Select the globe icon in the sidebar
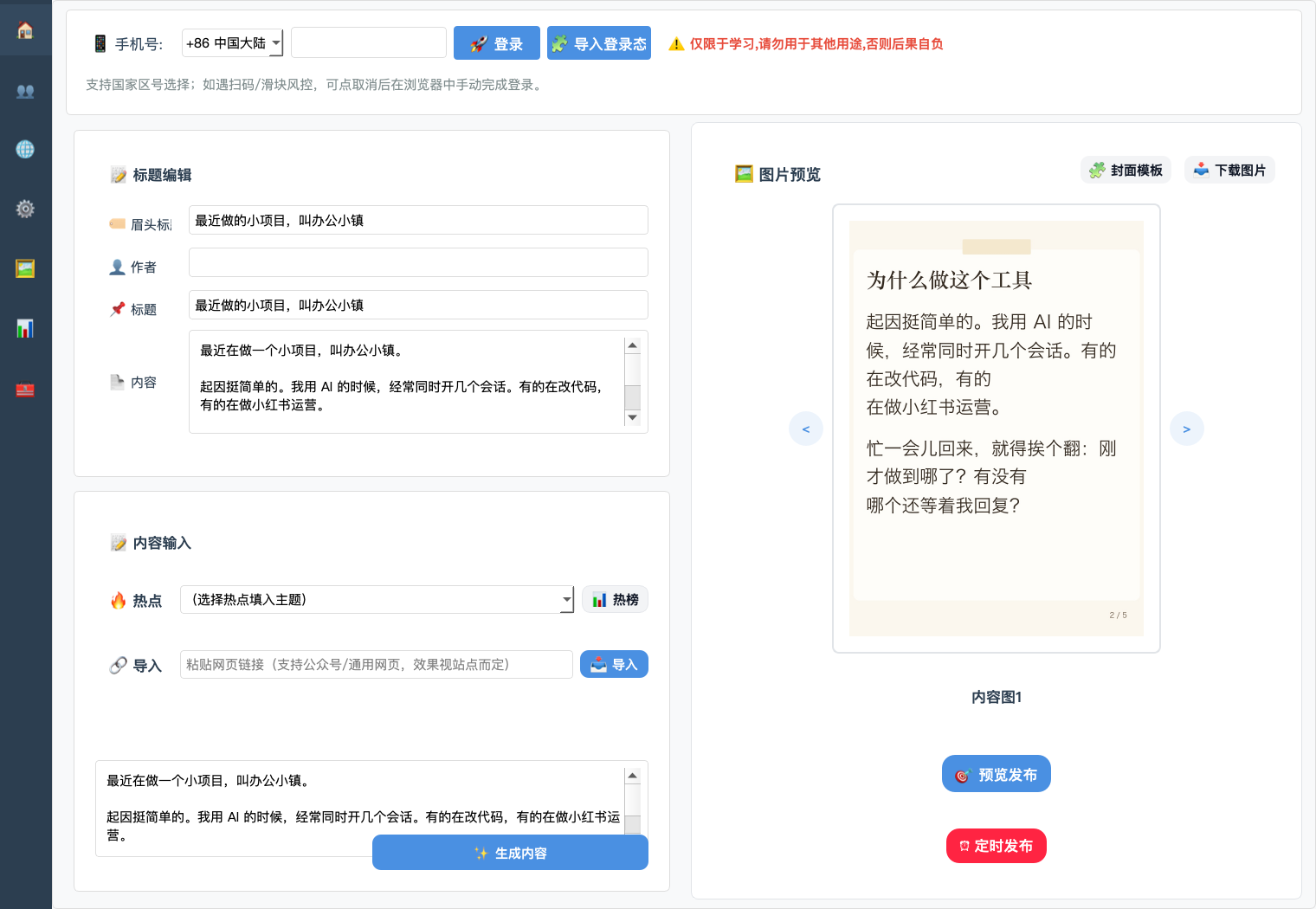Screen dimensions: 1316x909 [25, 150]
